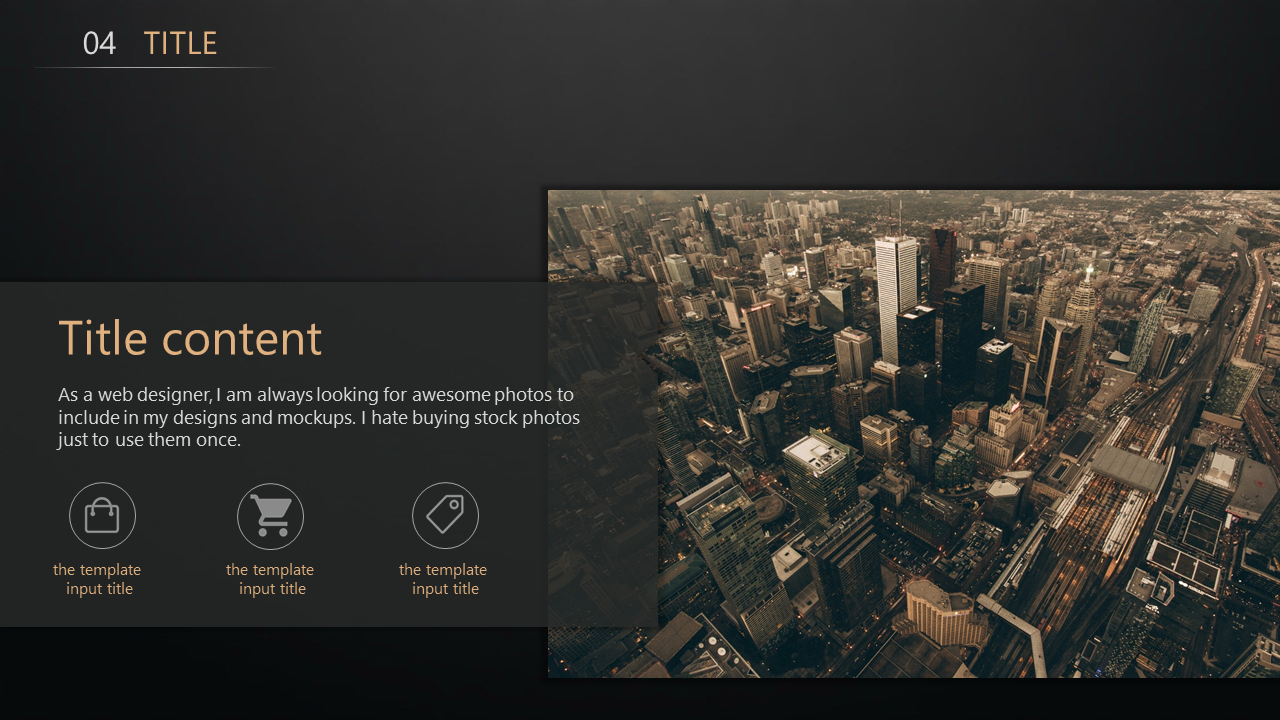The height and width of the screenshot is (720, 1280).
Task: Select the label under the shopping bag
Action: (97, 579)
